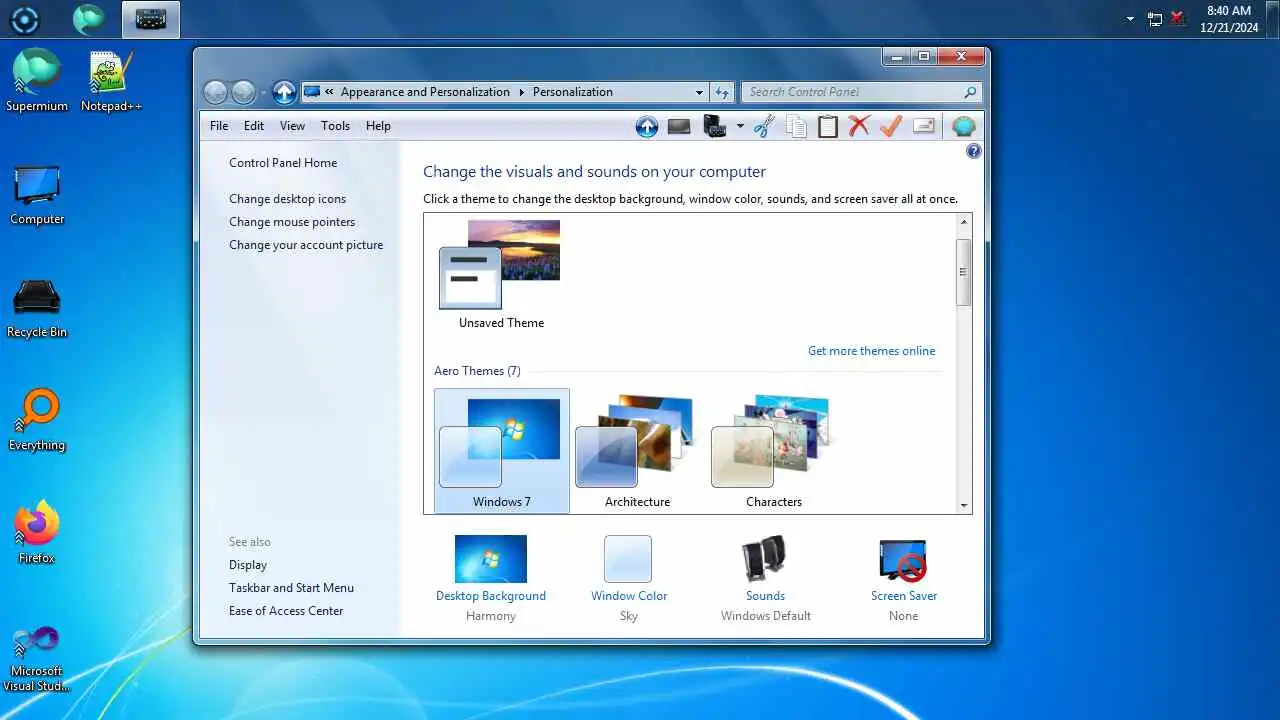Screen dimensions: 1280x720
Task: Select the Unsaved Theme thumbnail
Action: 501,274
